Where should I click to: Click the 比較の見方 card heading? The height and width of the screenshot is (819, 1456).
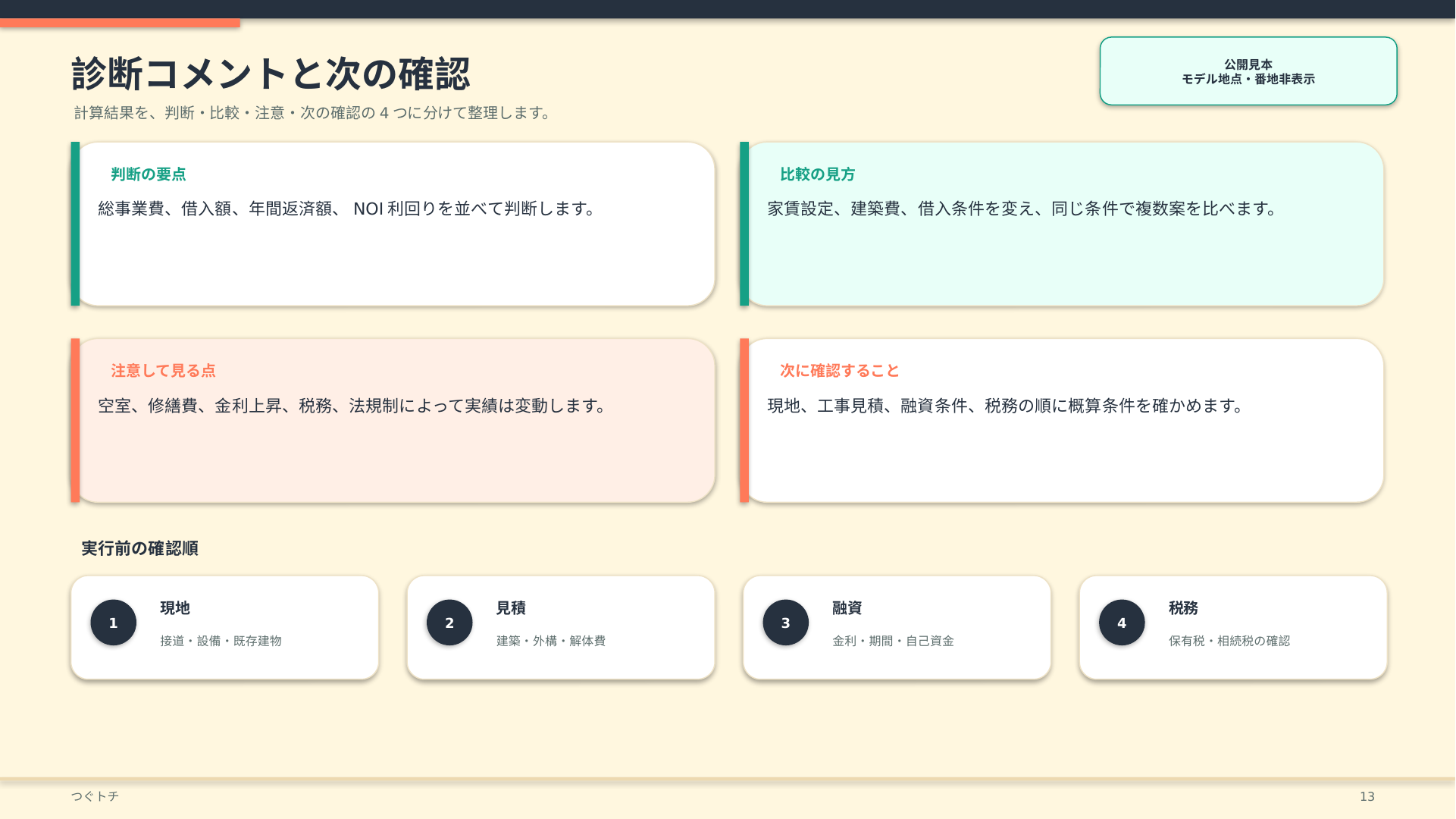818,174
